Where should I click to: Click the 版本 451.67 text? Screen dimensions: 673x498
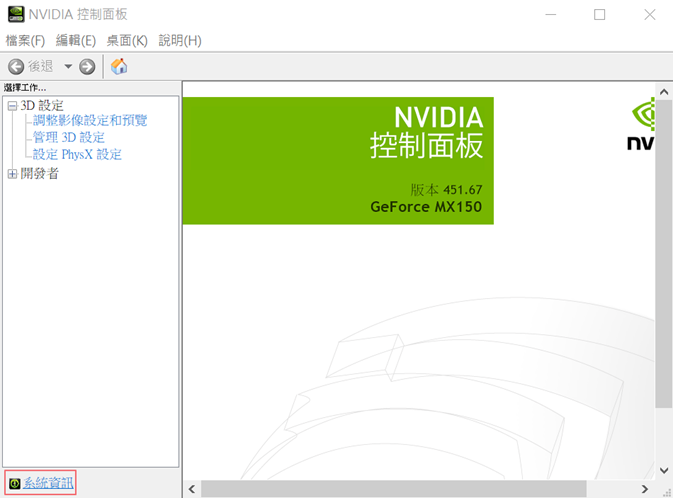tap(446, 190)
